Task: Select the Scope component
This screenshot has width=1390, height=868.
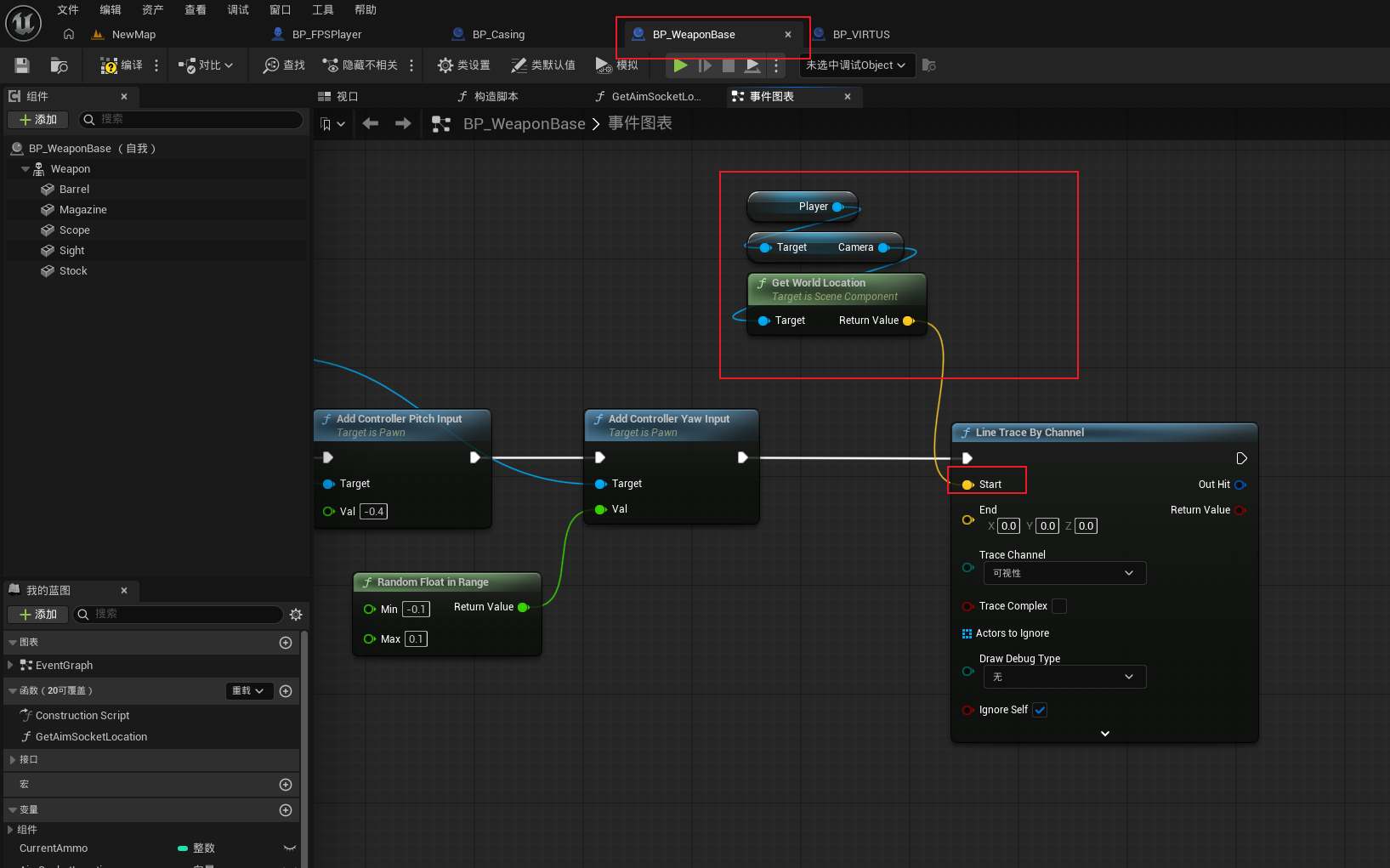Action: pos(74,230)
